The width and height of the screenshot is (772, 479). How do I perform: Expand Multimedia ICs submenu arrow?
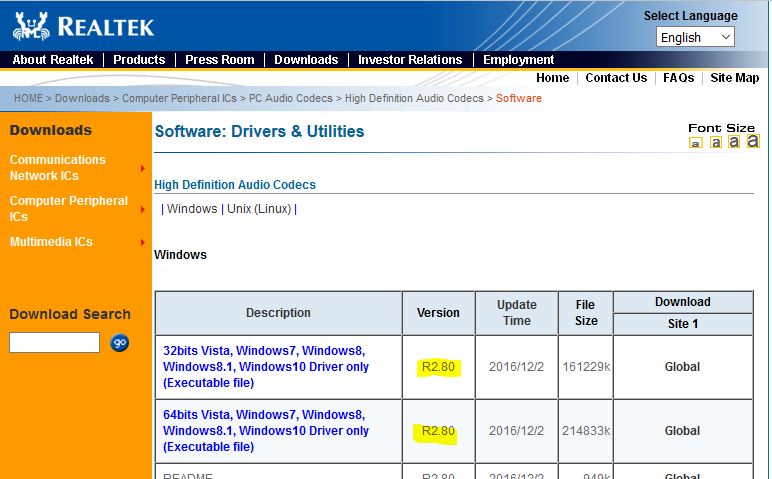coord(143,242)
